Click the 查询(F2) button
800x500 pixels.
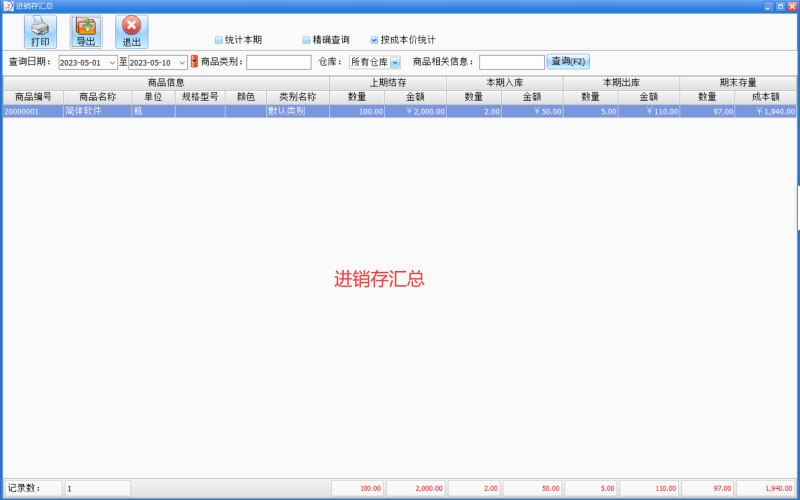[568, 62]
